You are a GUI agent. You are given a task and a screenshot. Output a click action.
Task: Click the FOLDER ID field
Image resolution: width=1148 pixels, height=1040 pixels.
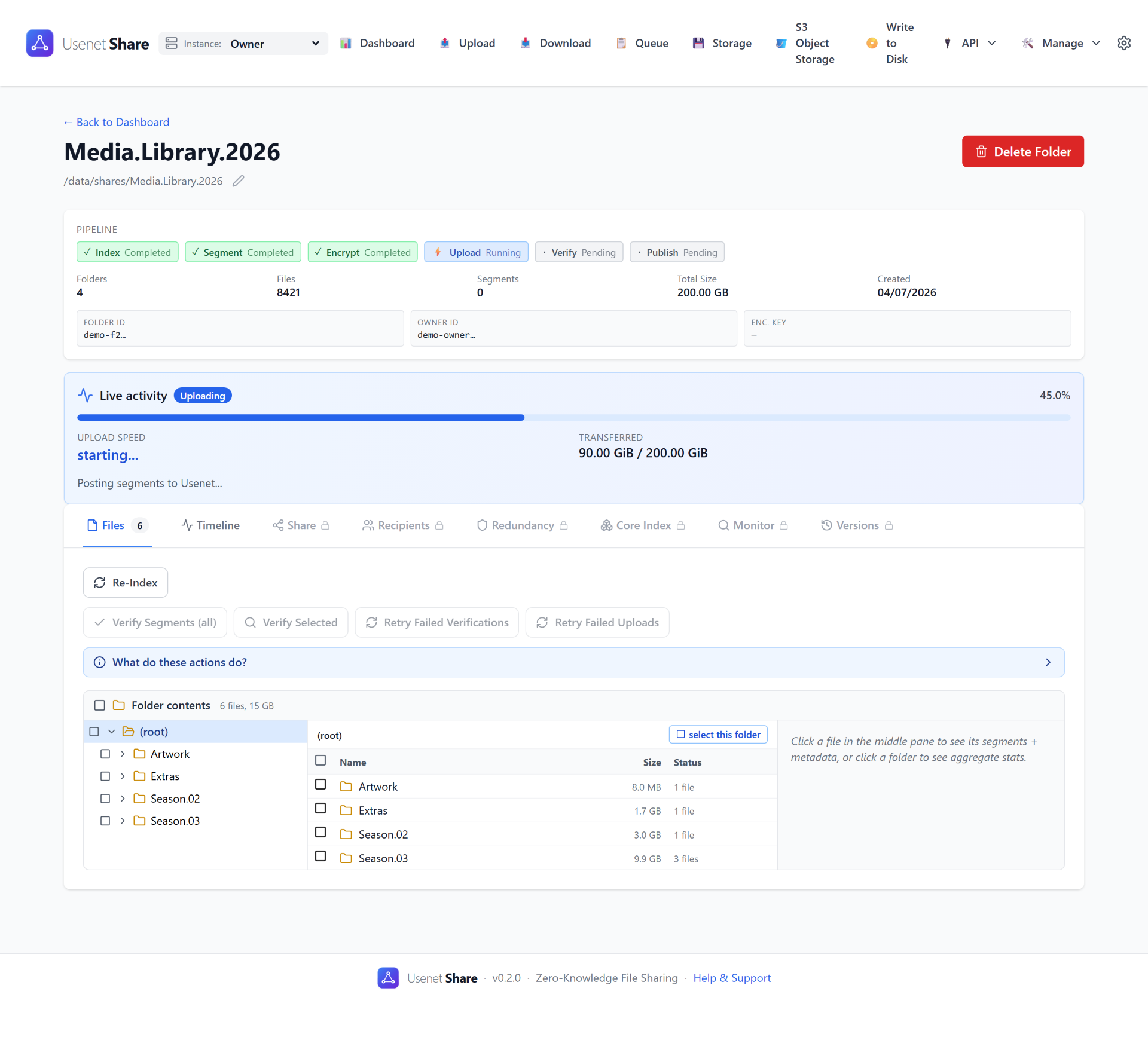[240, 328]
